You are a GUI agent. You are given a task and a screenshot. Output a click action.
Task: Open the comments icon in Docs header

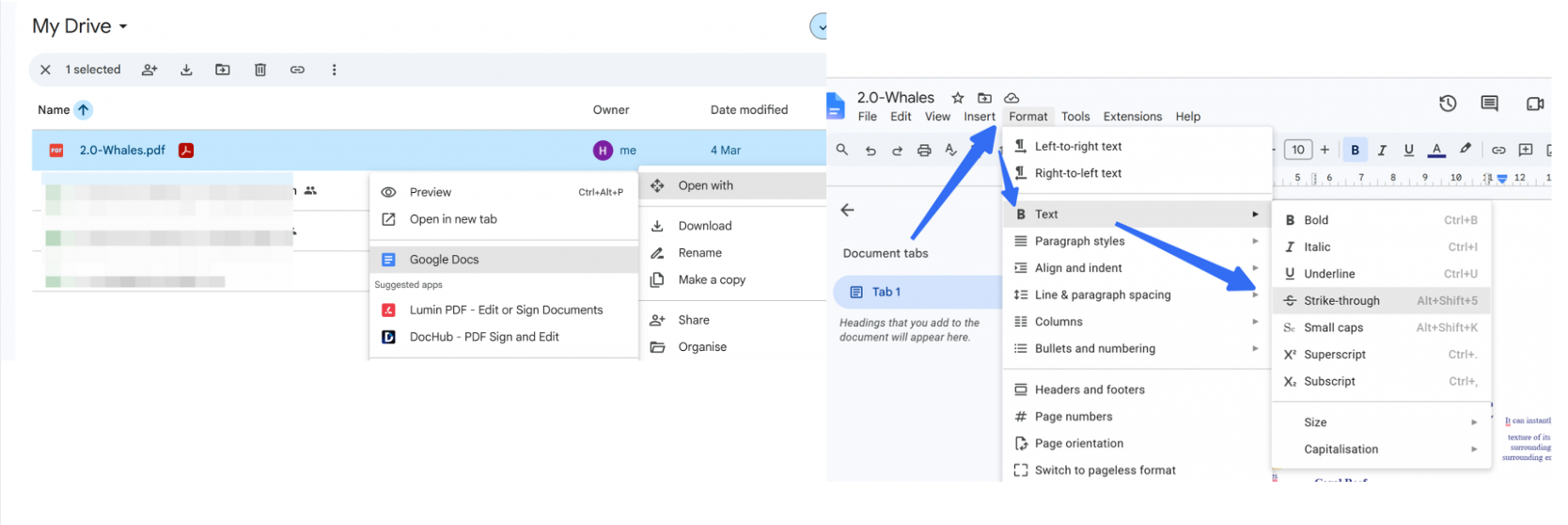click(x=1489, y=103)
